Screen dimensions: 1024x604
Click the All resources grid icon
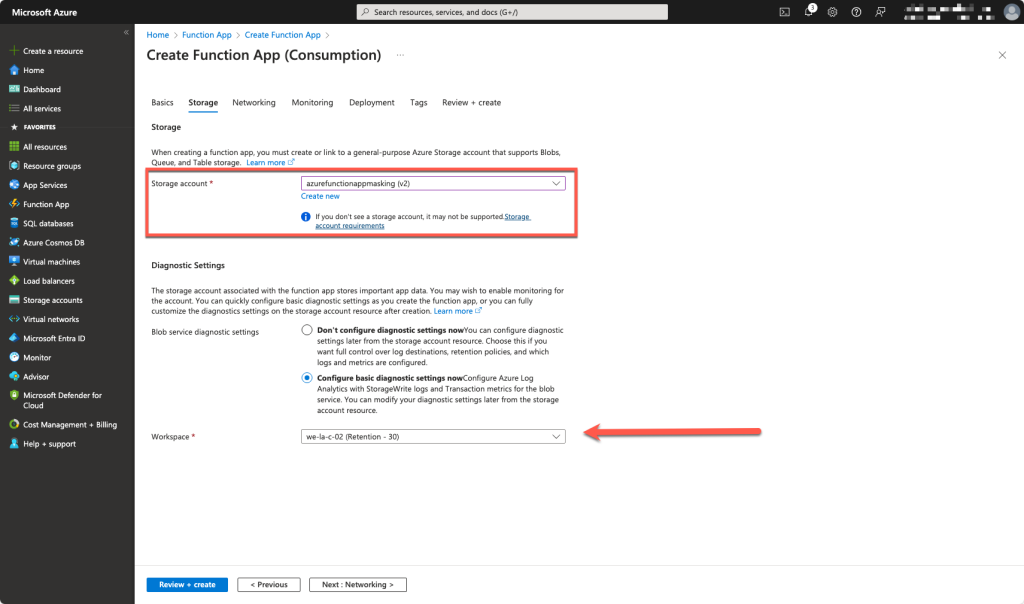click(14, 146)
